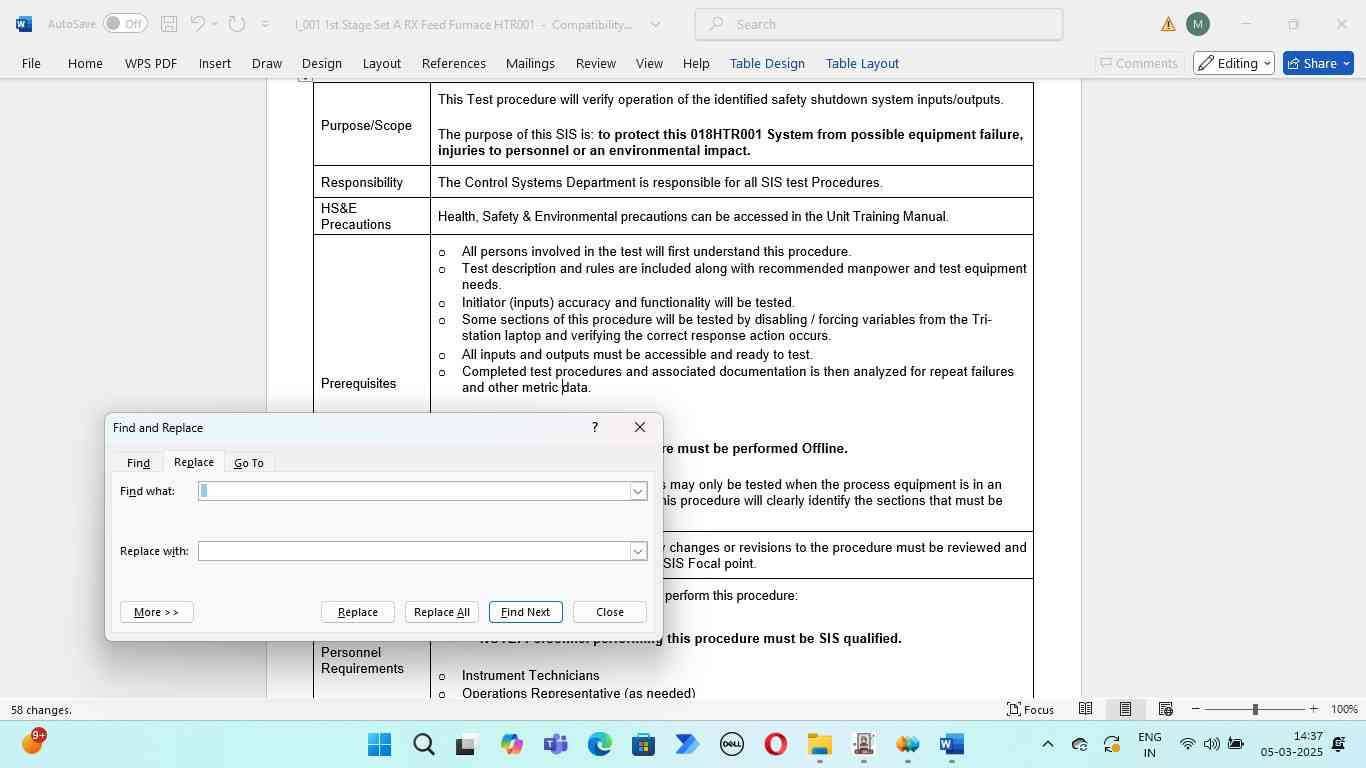Switch to the View ribbon tab
This screenshot has width=1366, height=768.
tap(649, 63)
